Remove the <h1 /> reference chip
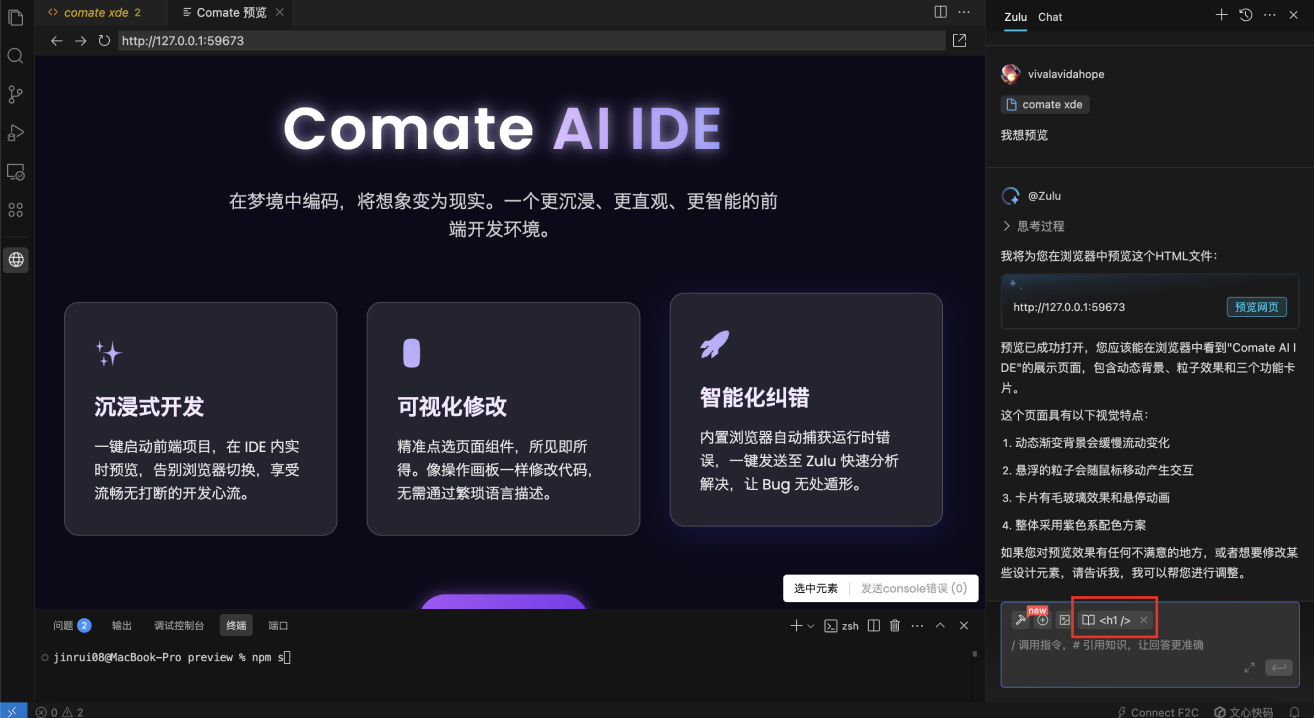Viewport: 1314px width, 718px height. [x=1143, y=620]
